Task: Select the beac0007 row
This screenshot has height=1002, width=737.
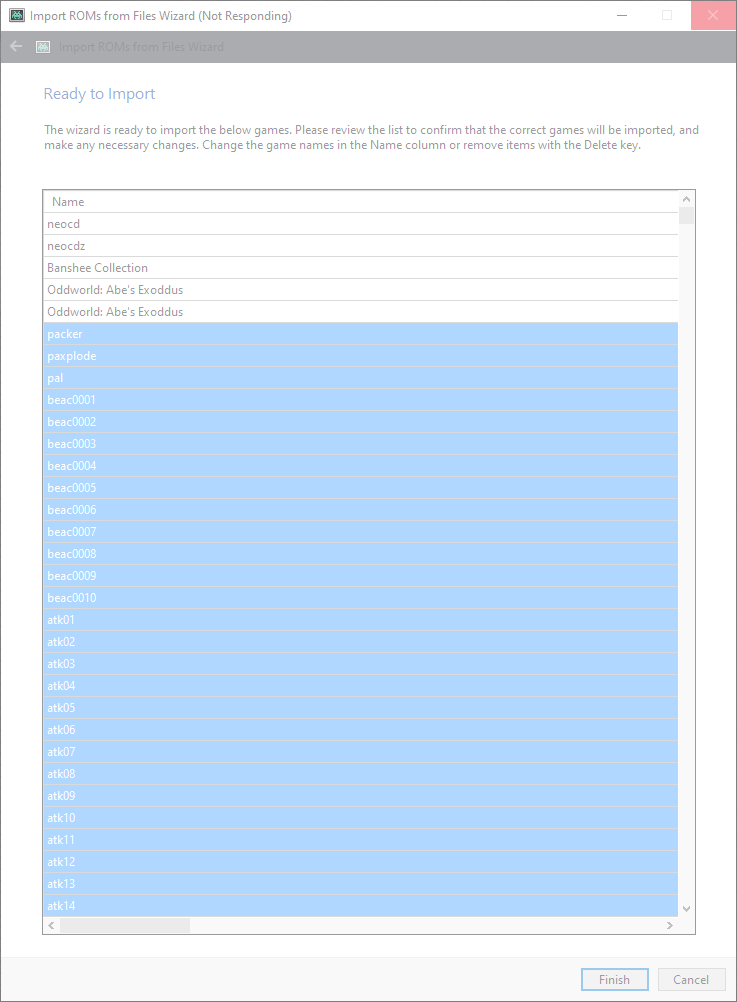Action: coord(361,532)
